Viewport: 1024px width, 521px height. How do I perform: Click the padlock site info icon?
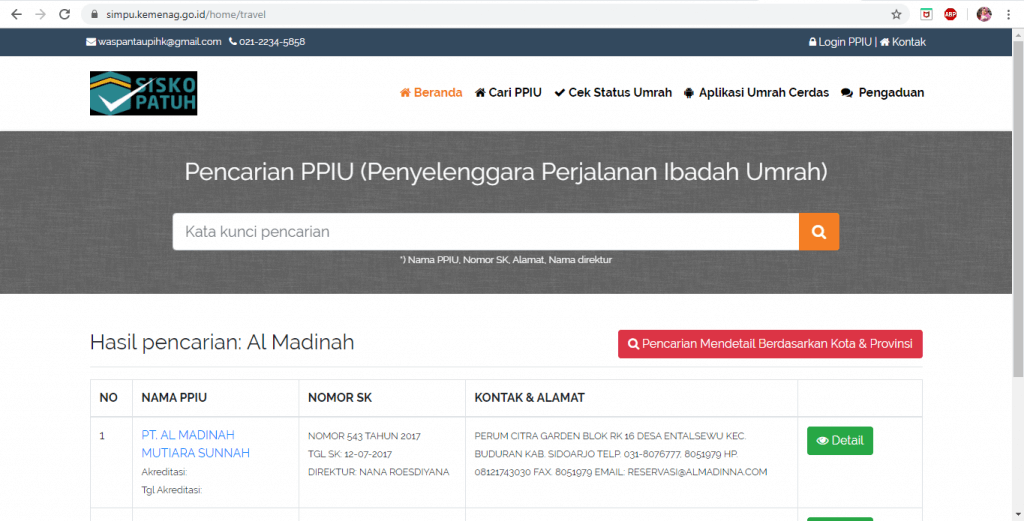click(x=95, y=14)
